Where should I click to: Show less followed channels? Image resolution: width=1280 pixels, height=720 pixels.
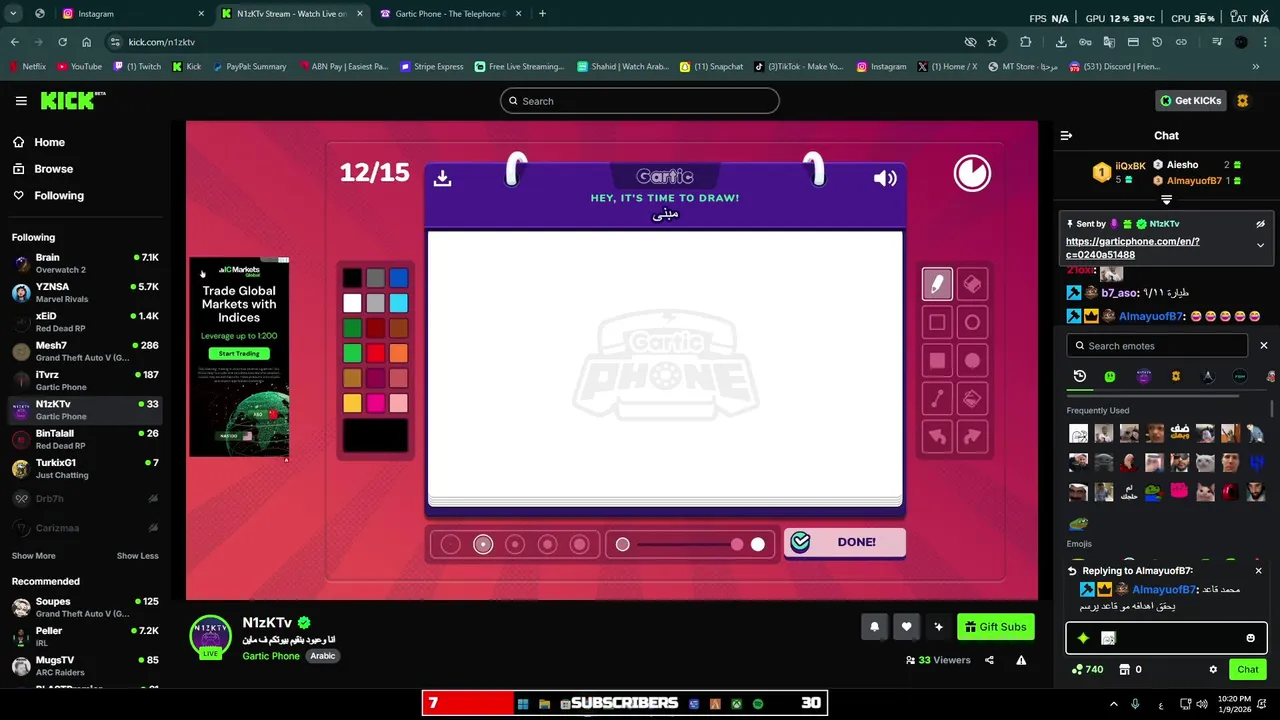tap(137, 556)
